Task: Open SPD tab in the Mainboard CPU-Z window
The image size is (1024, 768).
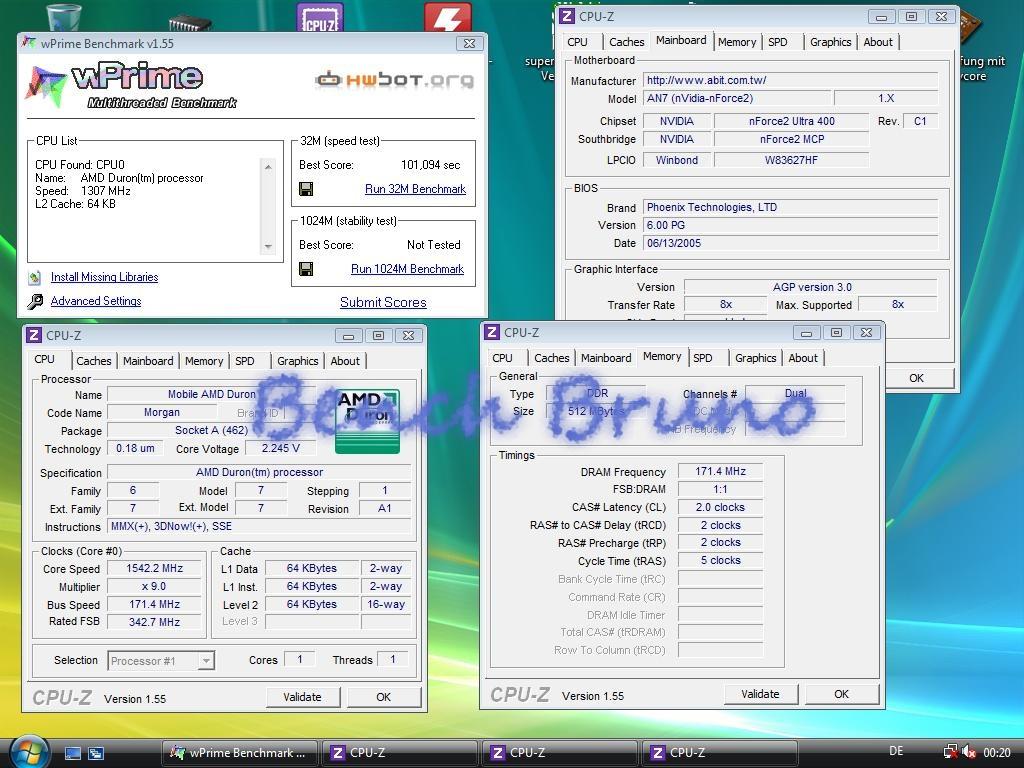Action: [778, 42]
